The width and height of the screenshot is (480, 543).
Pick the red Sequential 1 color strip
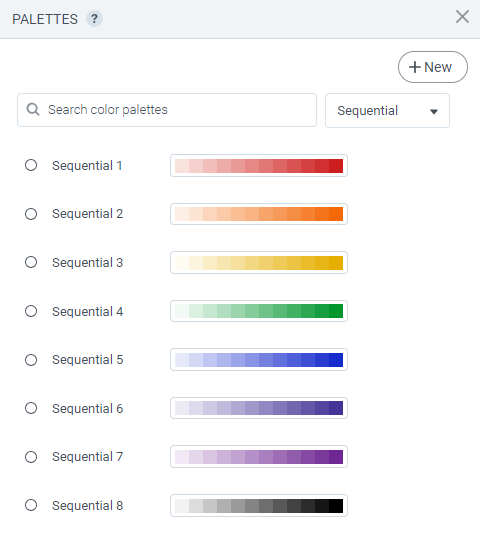(x=259, y=166)
